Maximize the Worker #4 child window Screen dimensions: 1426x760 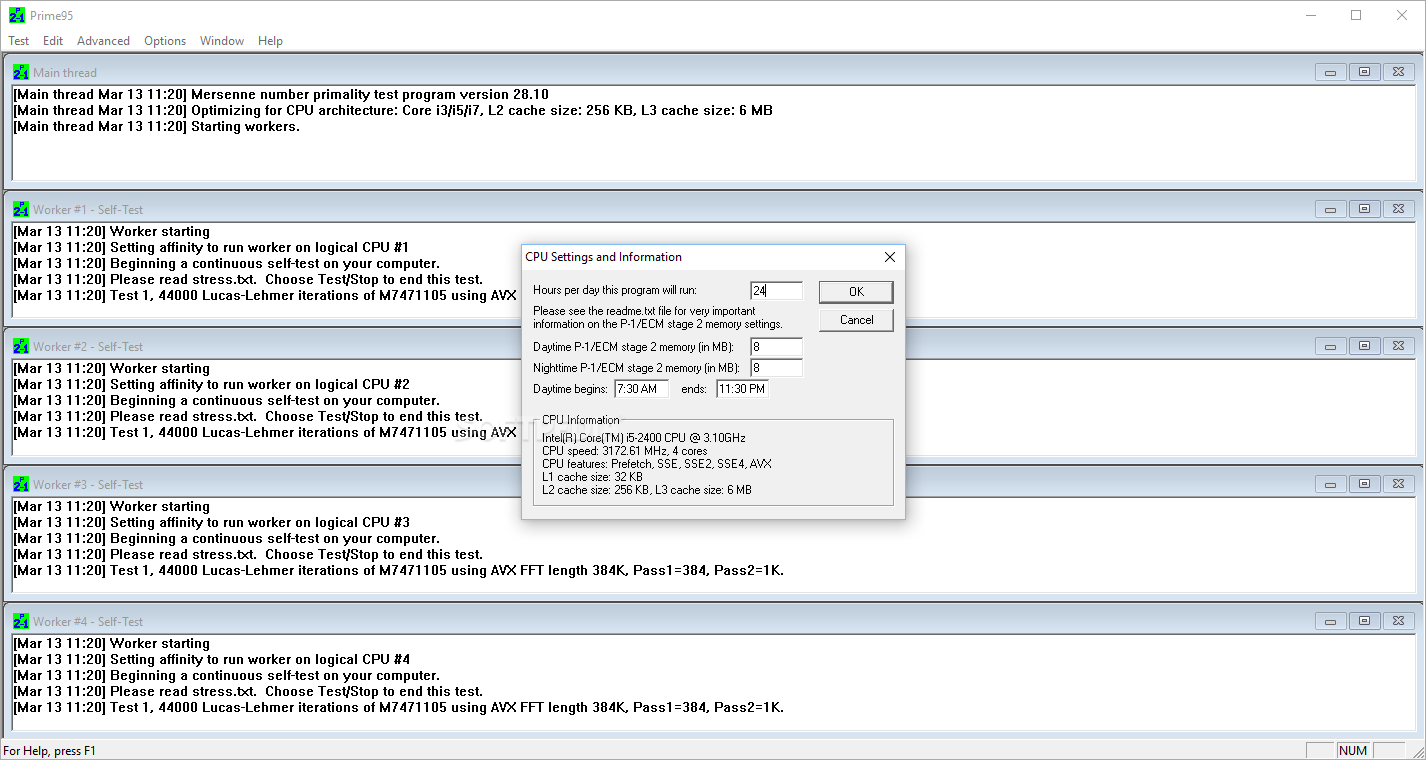coord(1364,621)
